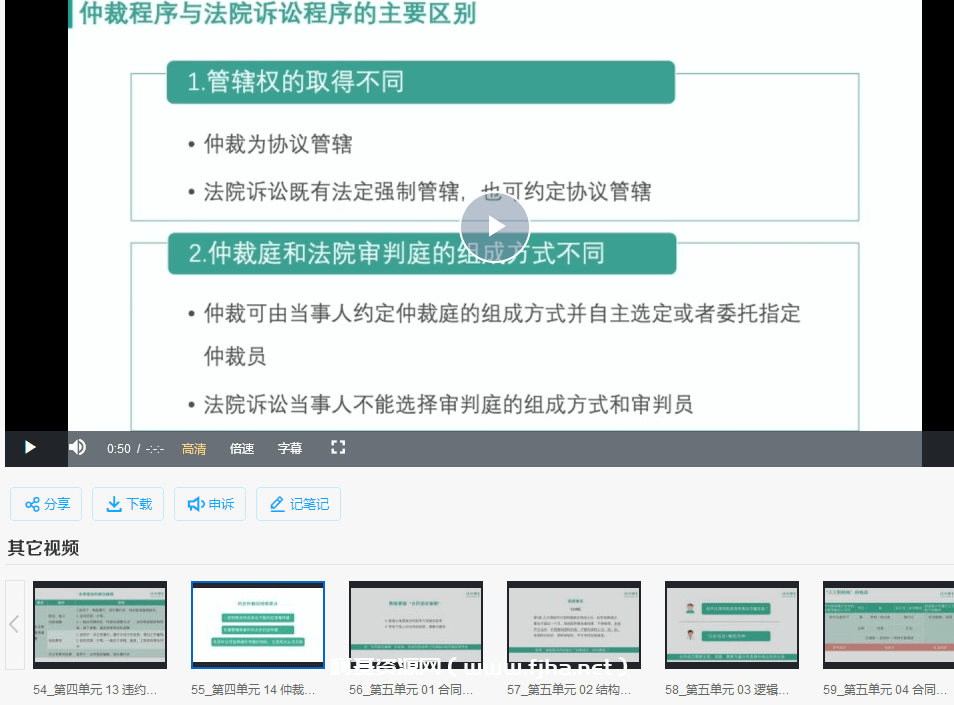Click the large center play overlay button
Screen dimensions: 954x705
coord(495,227)
